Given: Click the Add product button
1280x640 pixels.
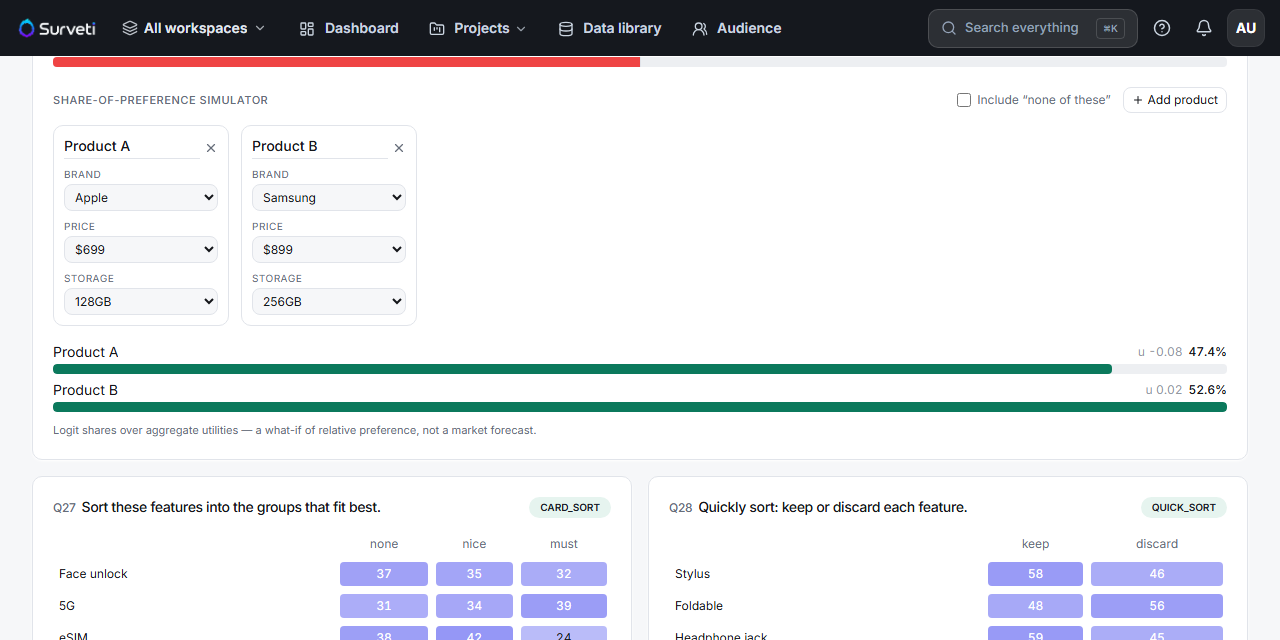Looking at the screenshot, I should [1175, 100].
